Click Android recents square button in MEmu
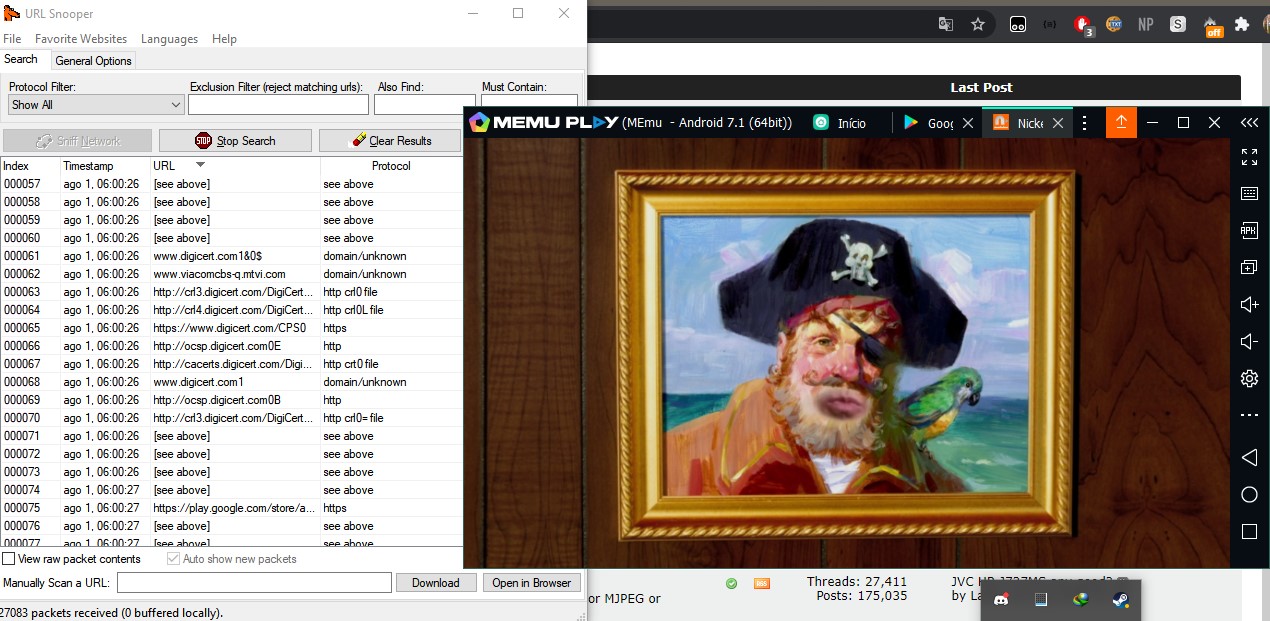 click(1249, 532)
